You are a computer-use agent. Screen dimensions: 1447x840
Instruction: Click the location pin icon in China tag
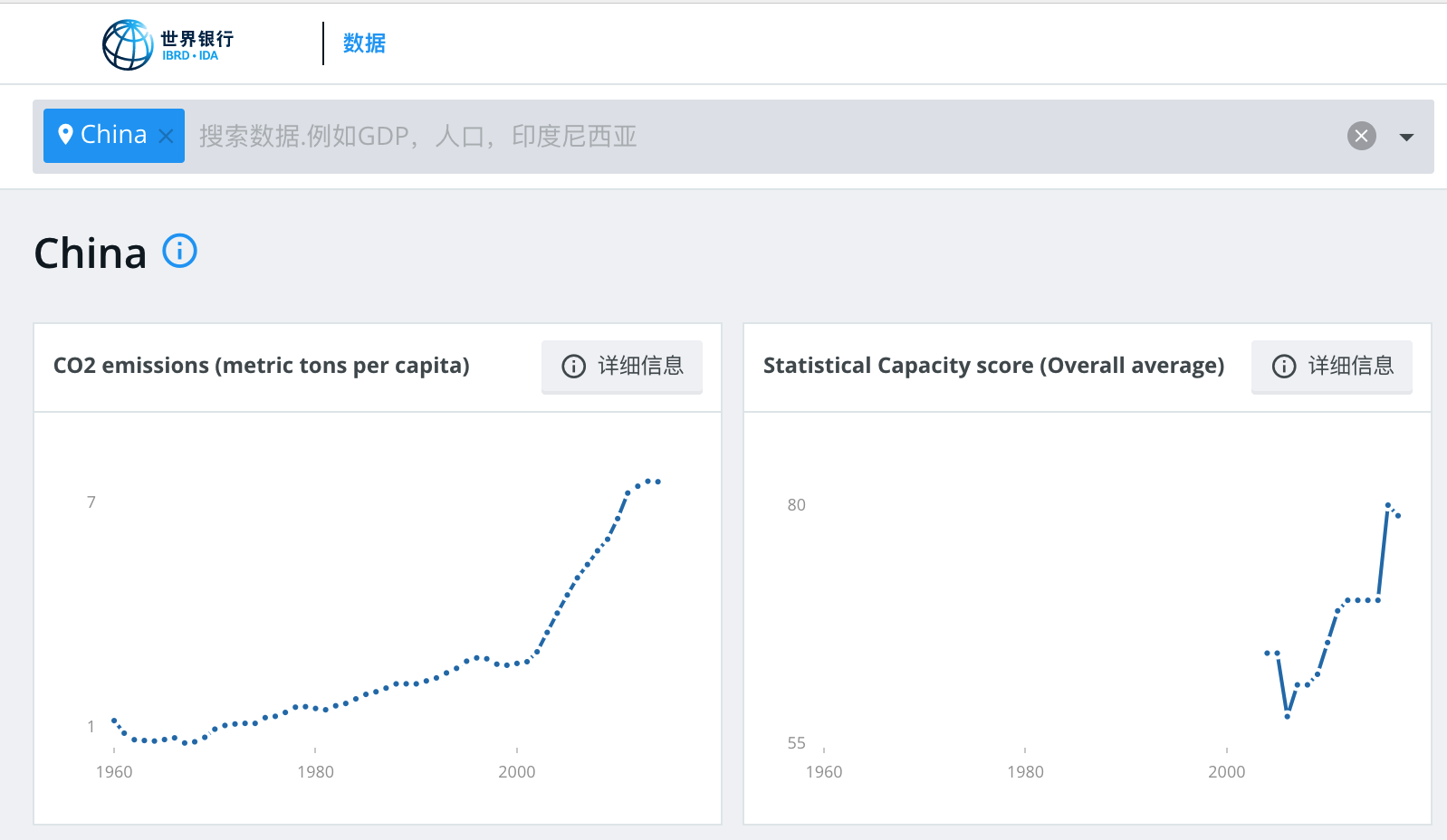65,135
